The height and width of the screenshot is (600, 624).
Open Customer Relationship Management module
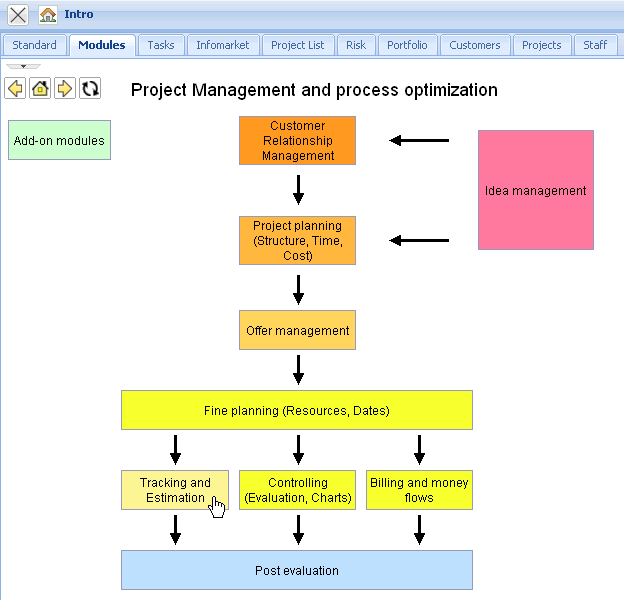coord(297,140)
